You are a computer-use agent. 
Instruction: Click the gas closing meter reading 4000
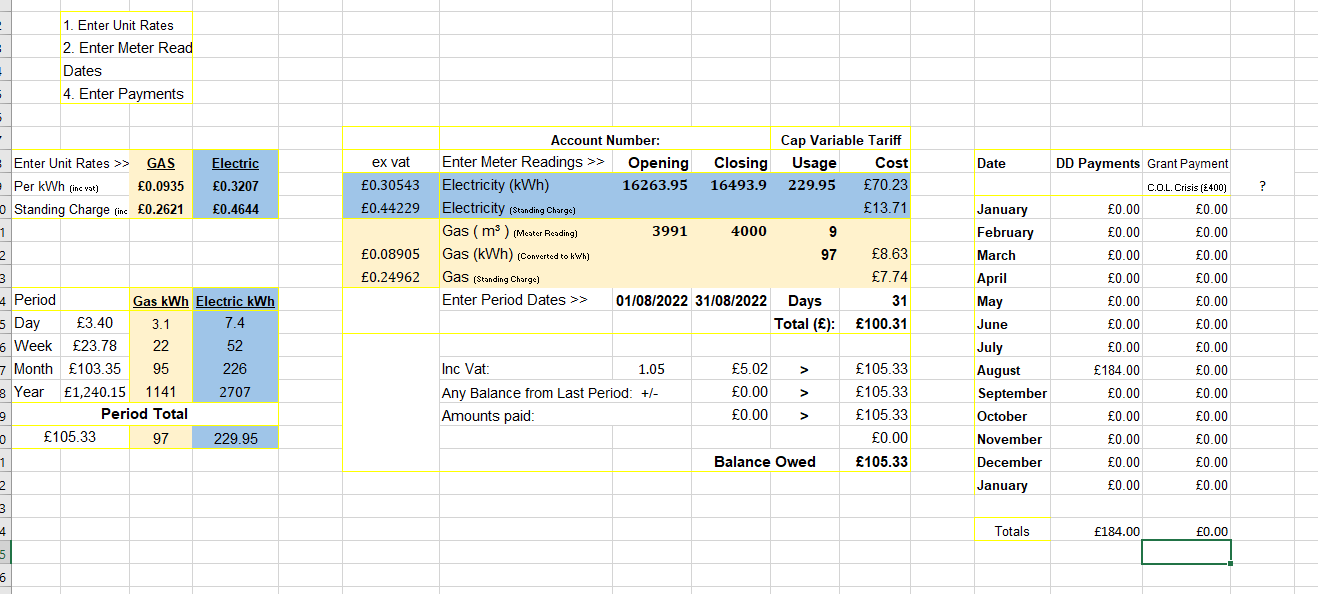pos(748,231)
